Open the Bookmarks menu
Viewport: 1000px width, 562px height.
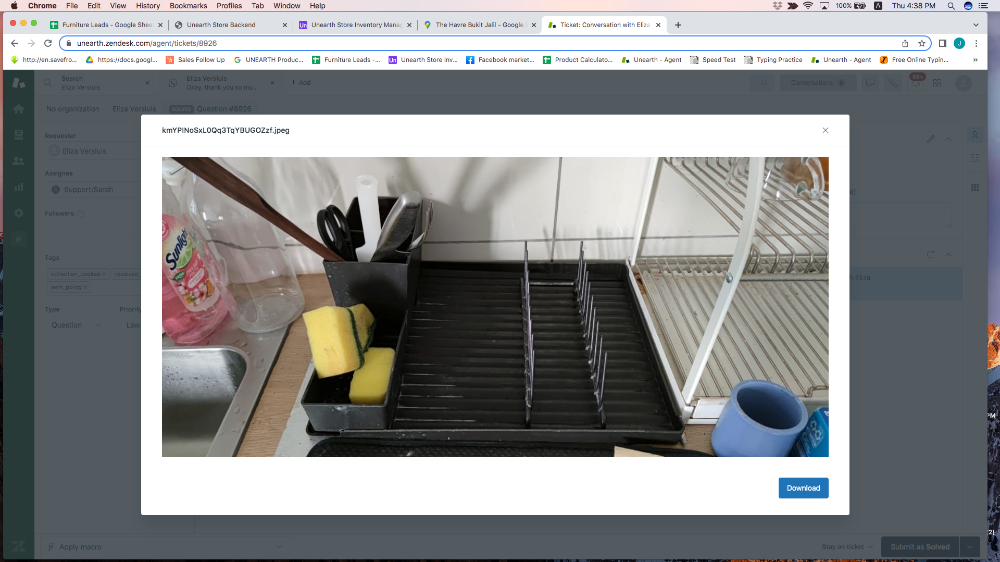(x=188, y=6)
